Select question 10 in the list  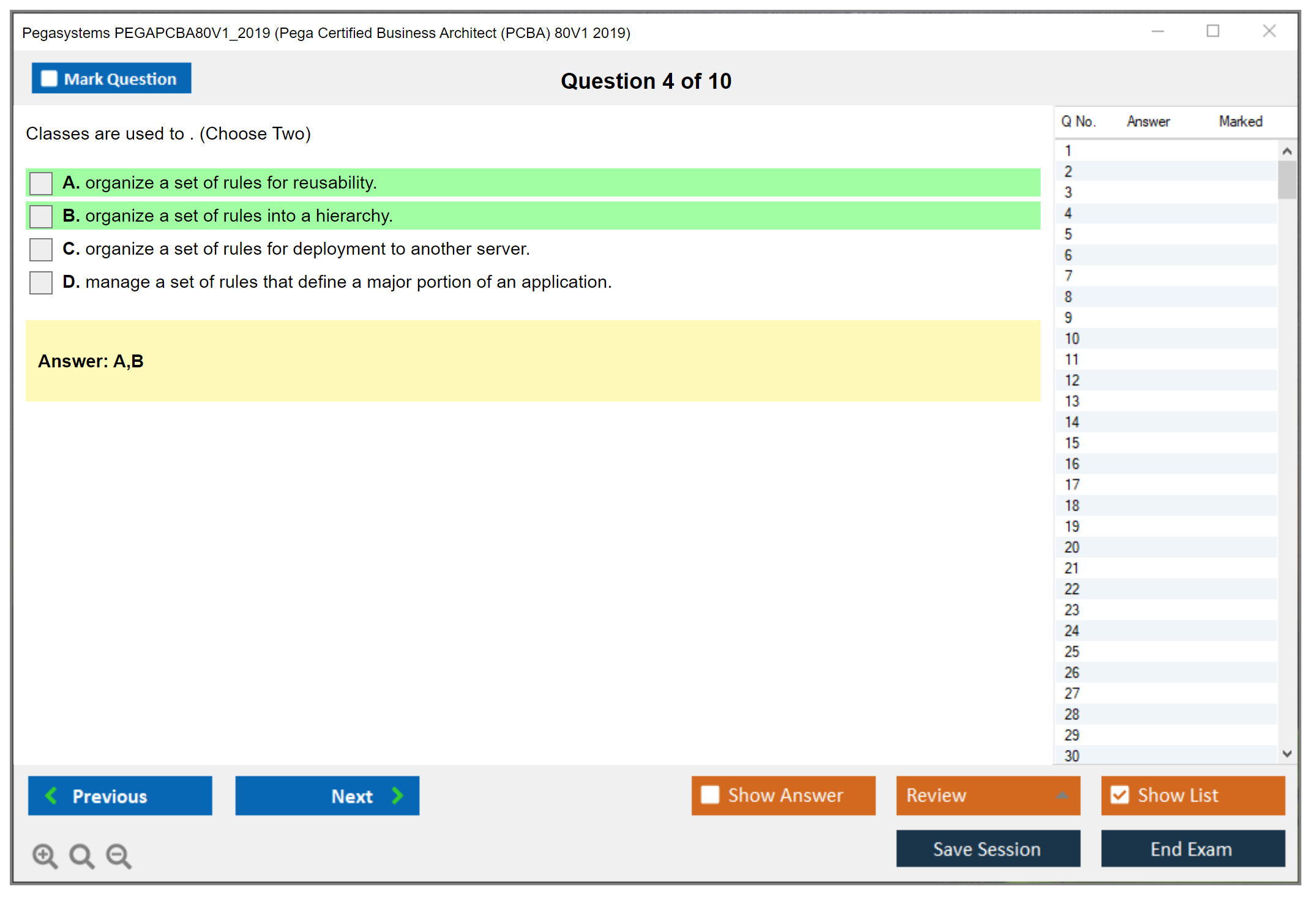click(1072, 339)
